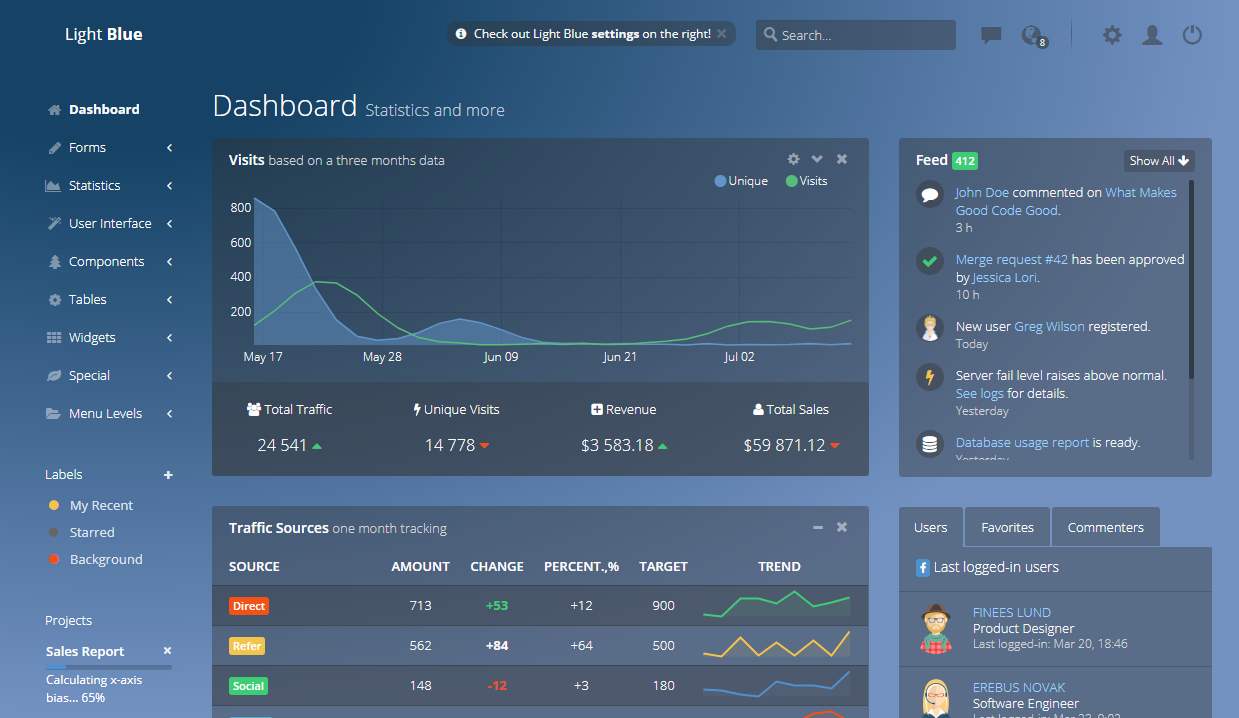Toggle the Unique series in chart legend
The image size is (1239, 718).
click(x=741, y=181)
